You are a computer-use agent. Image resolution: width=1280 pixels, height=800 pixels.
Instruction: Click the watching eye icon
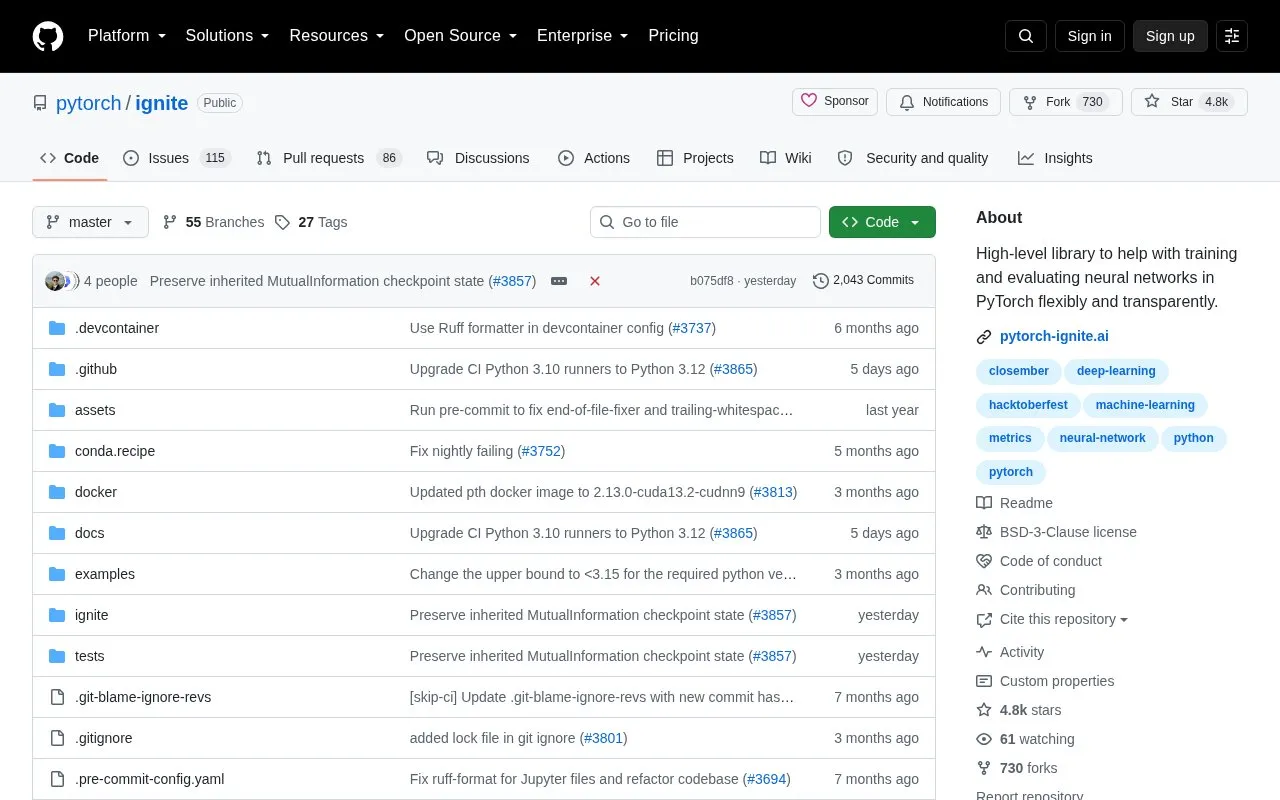click(x=984, y=739)
